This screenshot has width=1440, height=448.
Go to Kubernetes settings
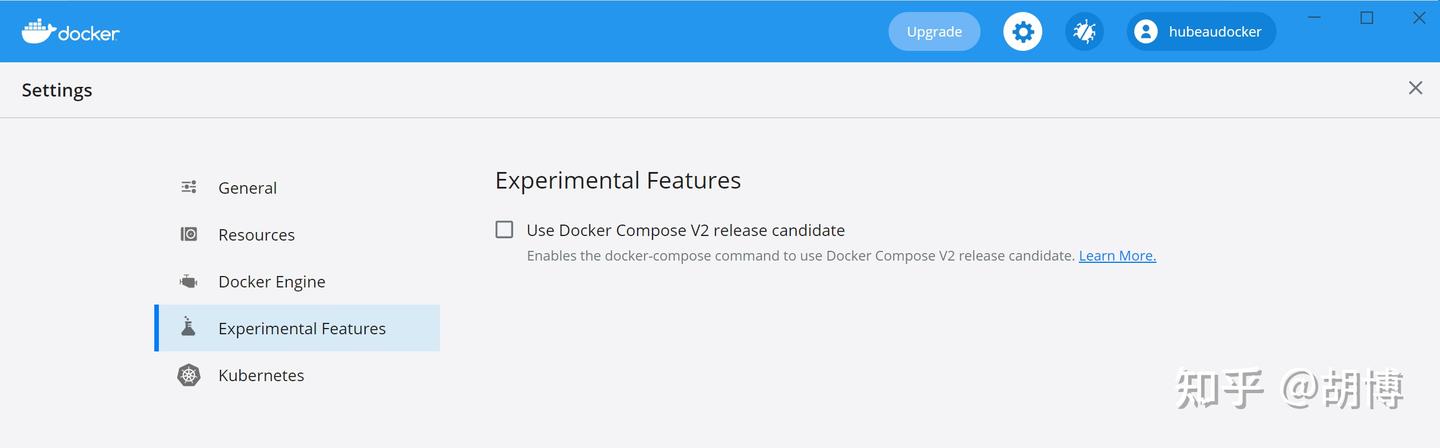coord(261,376)
